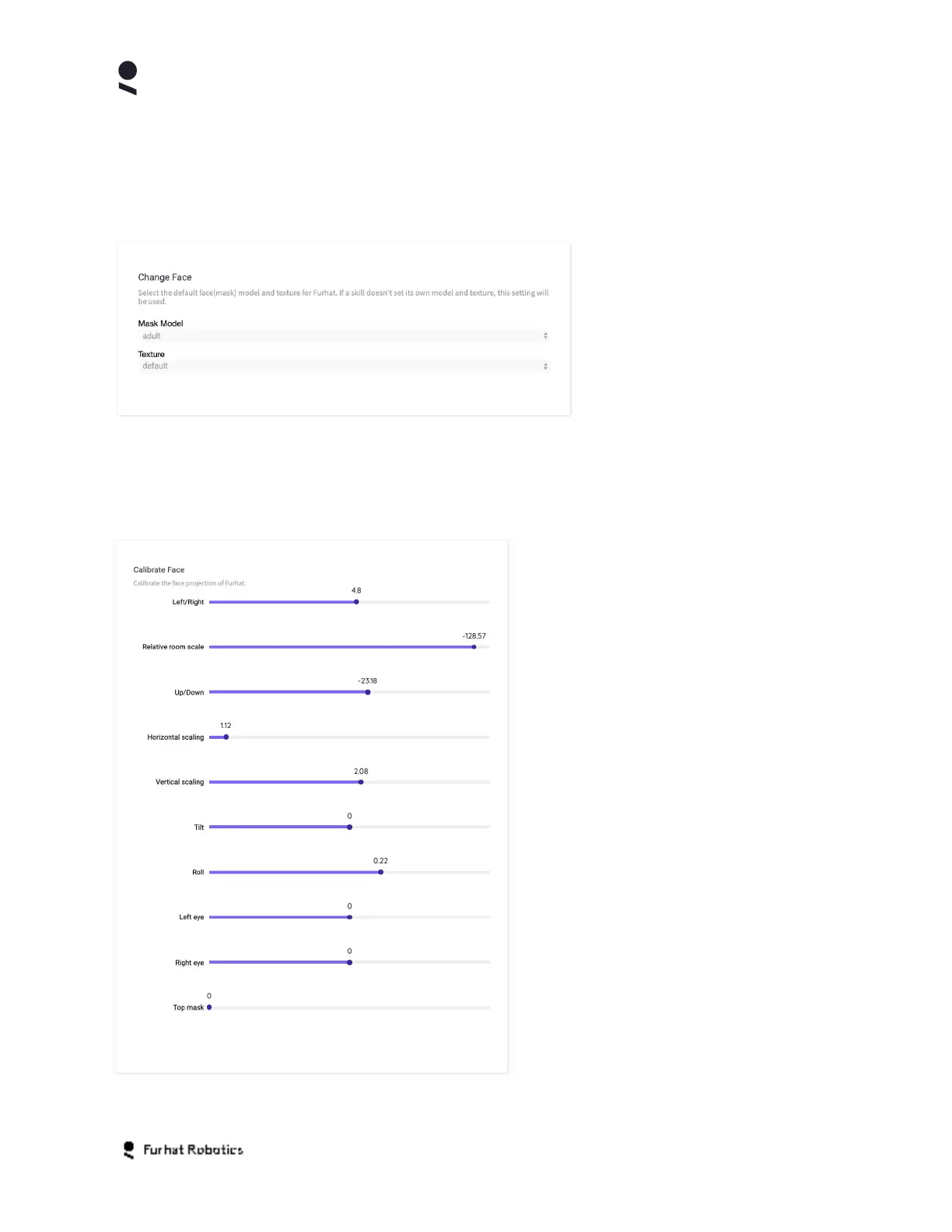This screenshot has width=952, height=1232.
Task: Click the Tilt slider handle
Action: pos(349,828)
